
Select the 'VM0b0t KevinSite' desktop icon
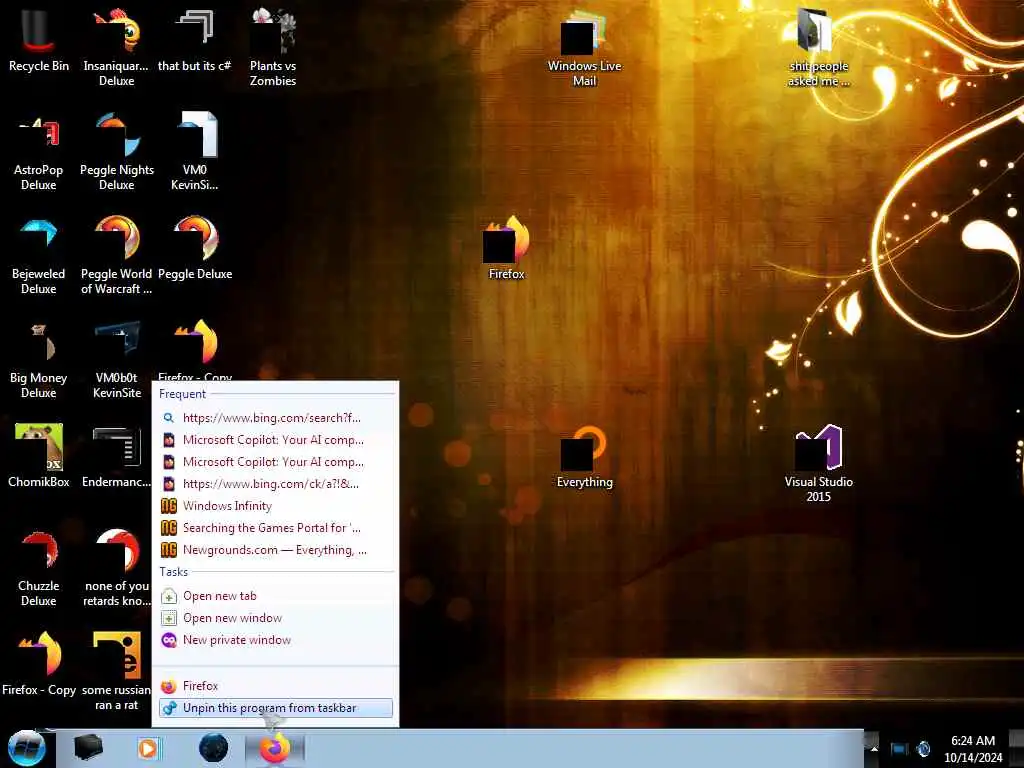117,359
